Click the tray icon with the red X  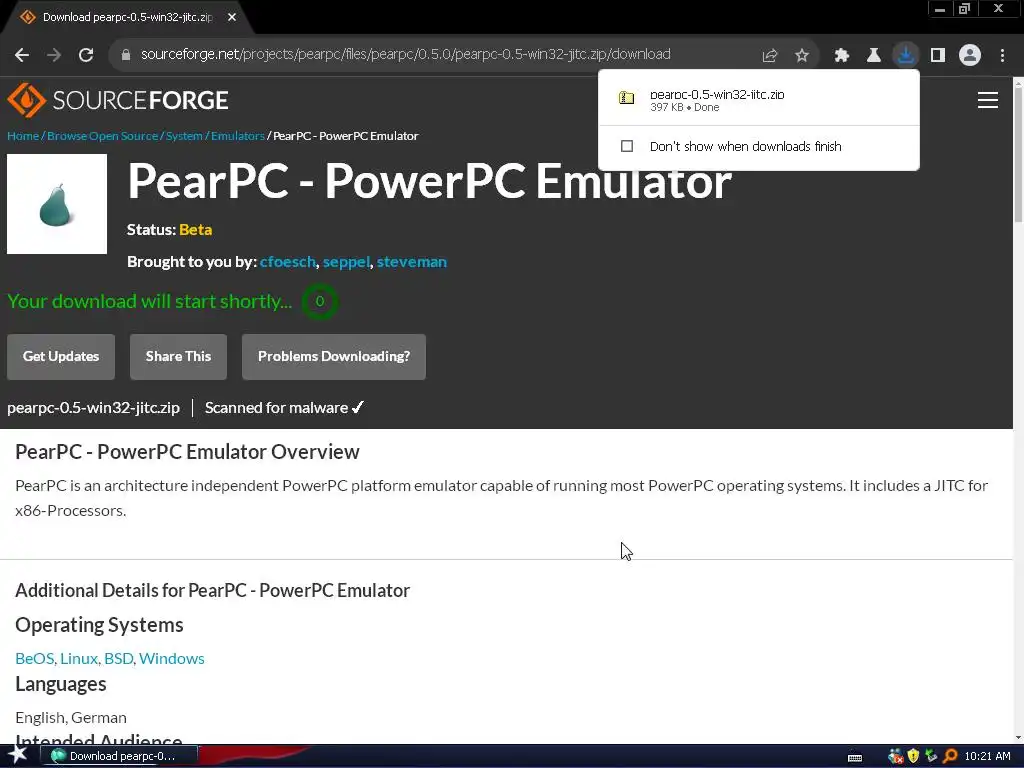[895, 756]
